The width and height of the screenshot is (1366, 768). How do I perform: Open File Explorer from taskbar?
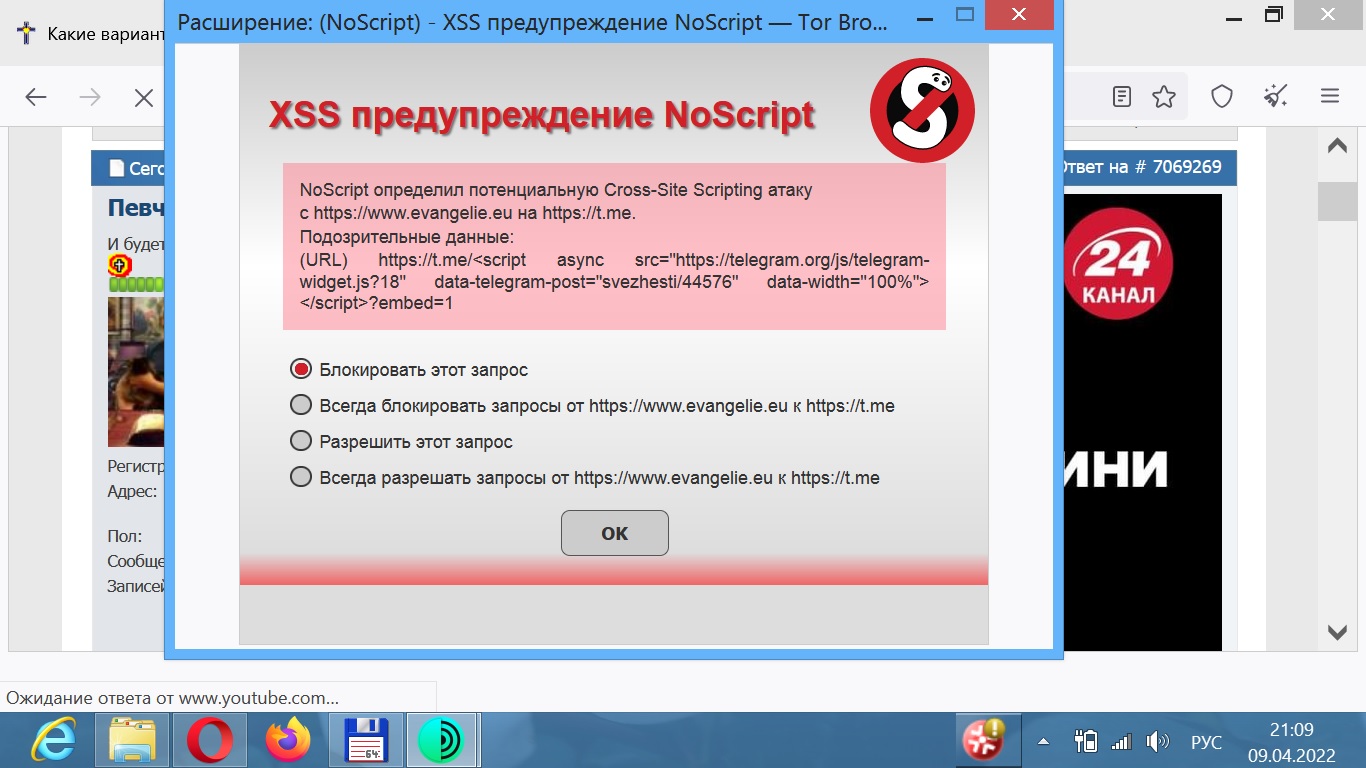132,741
